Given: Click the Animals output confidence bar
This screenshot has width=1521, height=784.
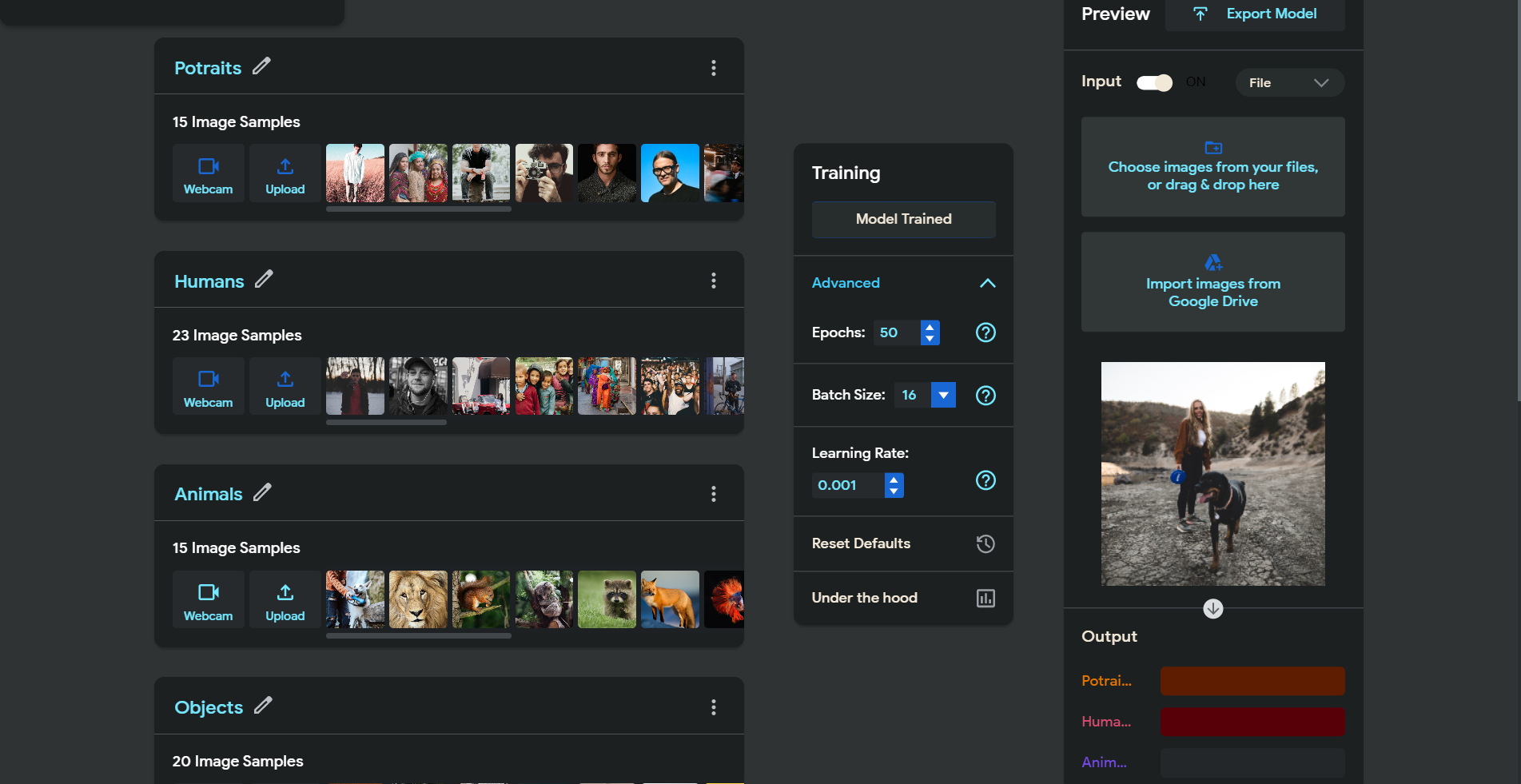Looking at the screenshot, I should 1252,762.
